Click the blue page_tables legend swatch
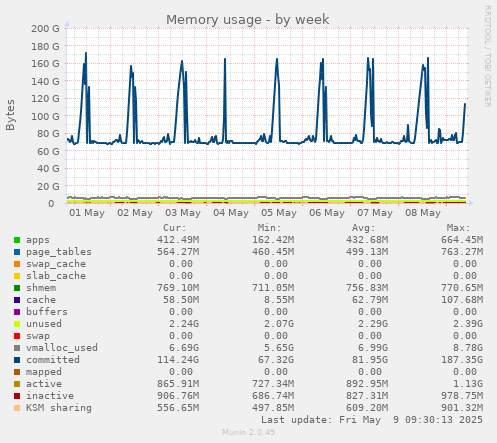This screenshot has width=497, height=443. click(17, 252)
